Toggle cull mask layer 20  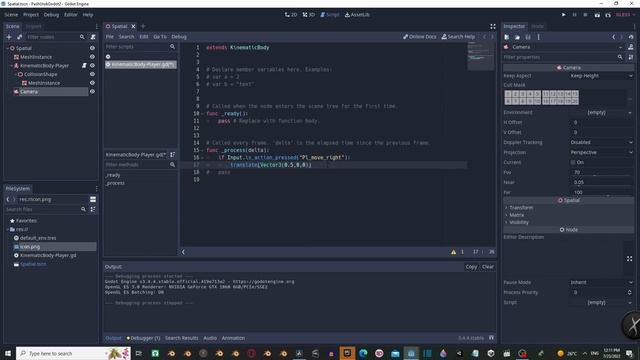pos(575,101)
